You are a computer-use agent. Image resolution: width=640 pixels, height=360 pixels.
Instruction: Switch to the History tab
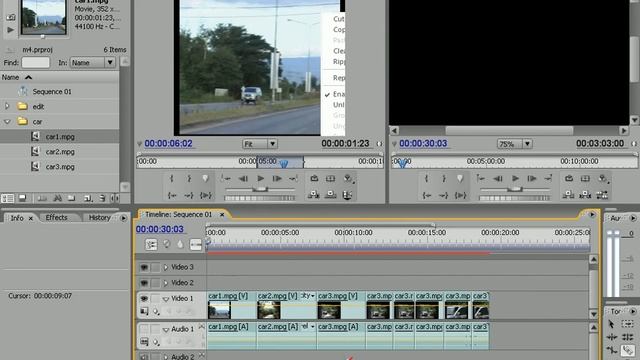point(100,218)
